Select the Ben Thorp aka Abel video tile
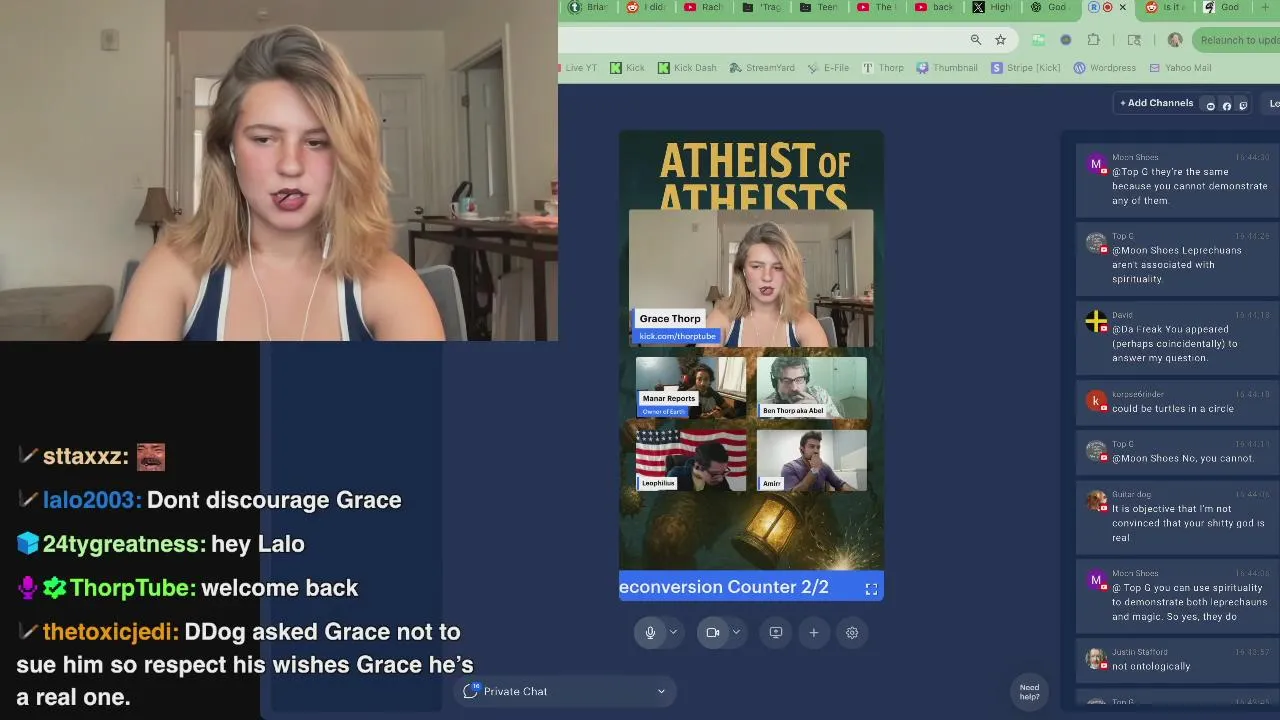The image size is (1280, 720). (812, 387)
